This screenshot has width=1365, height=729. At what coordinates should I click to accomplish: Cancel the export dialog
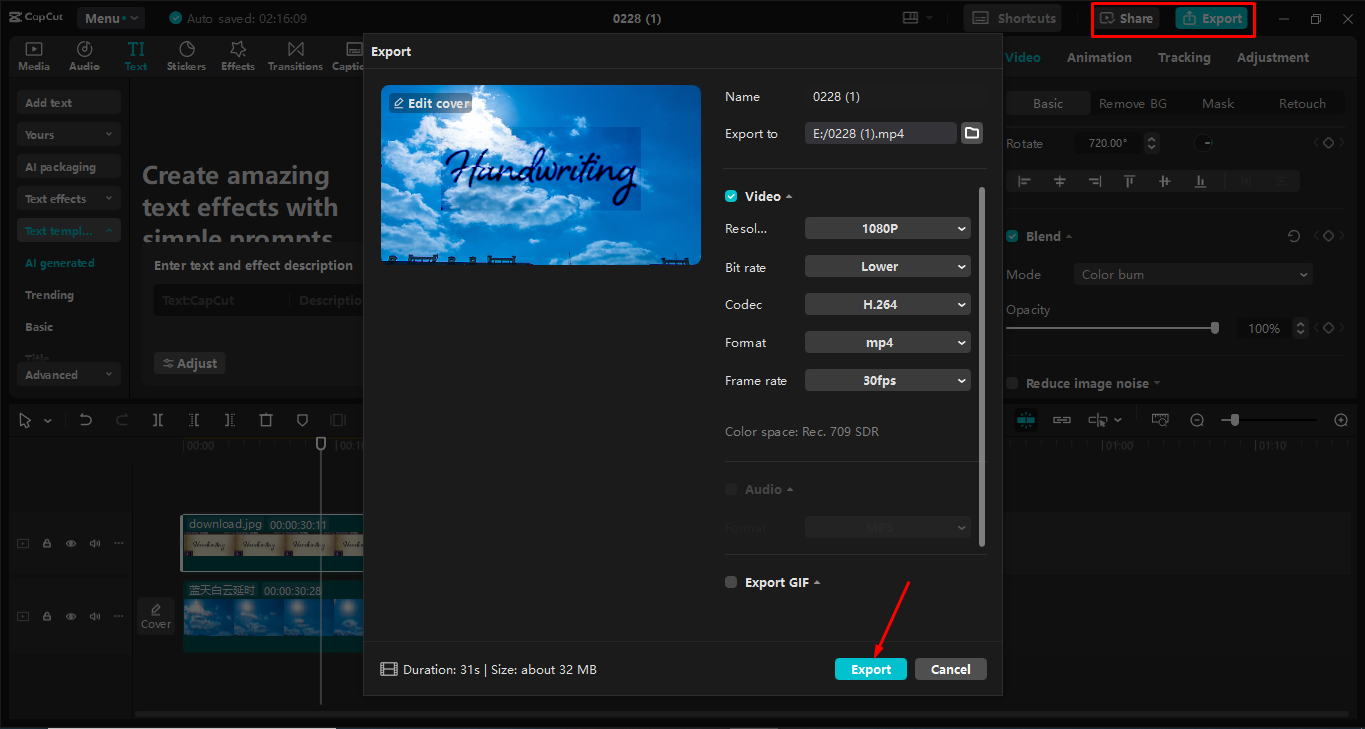[950, 668]
